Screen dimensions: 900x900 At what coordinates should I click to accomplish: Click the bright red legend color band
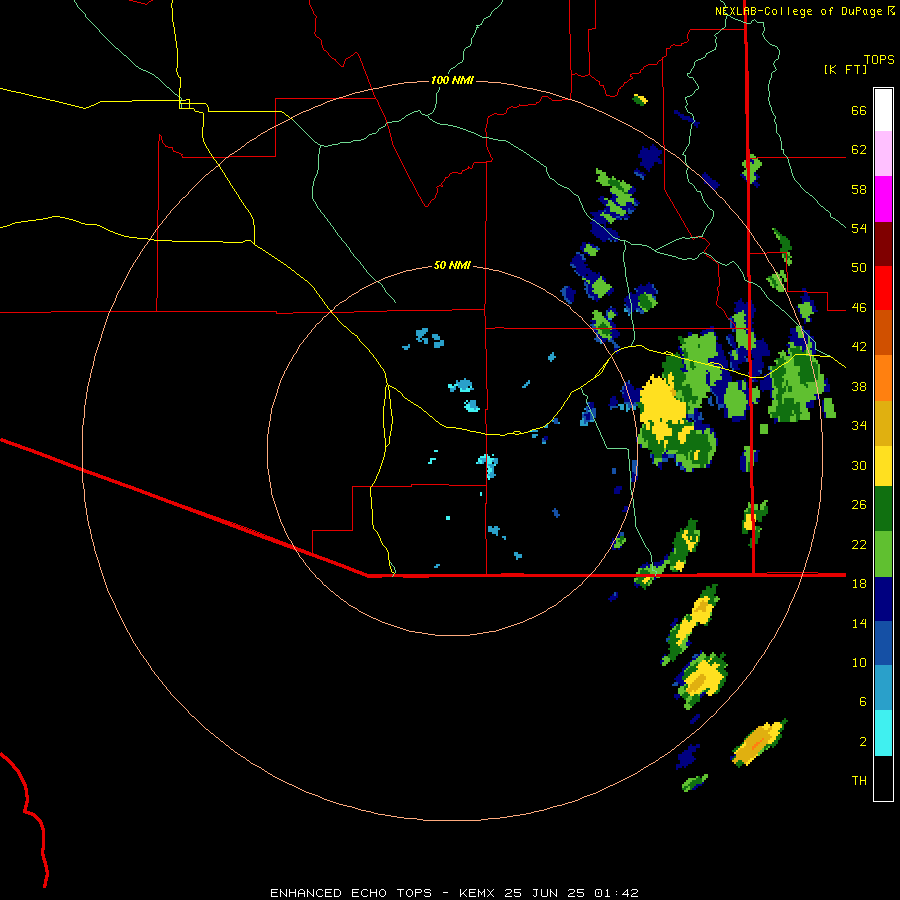tap(883, 288)
